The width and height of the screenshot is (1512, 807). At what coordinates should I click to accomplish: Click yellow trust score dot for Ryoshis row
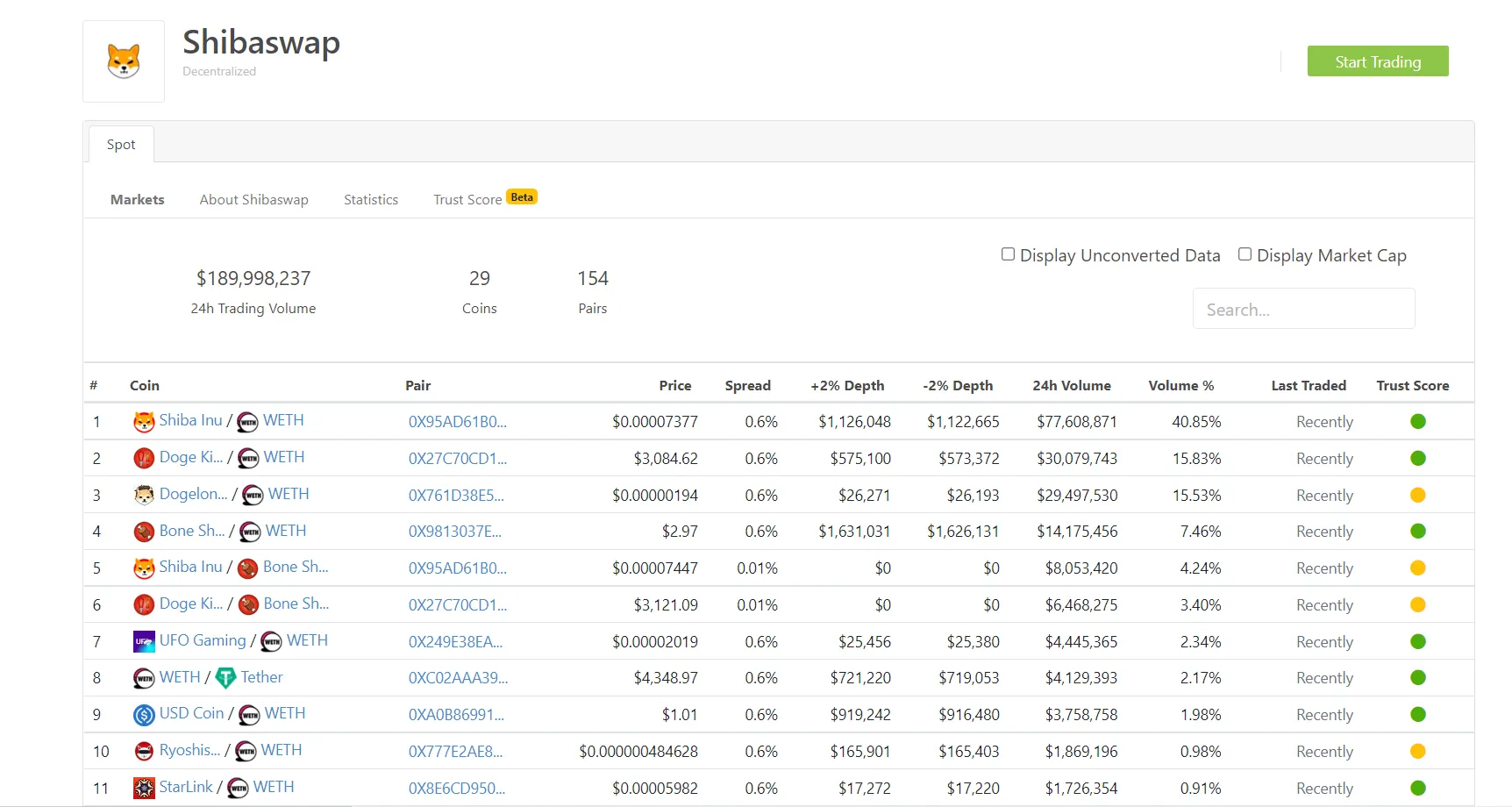[1418, 752]
